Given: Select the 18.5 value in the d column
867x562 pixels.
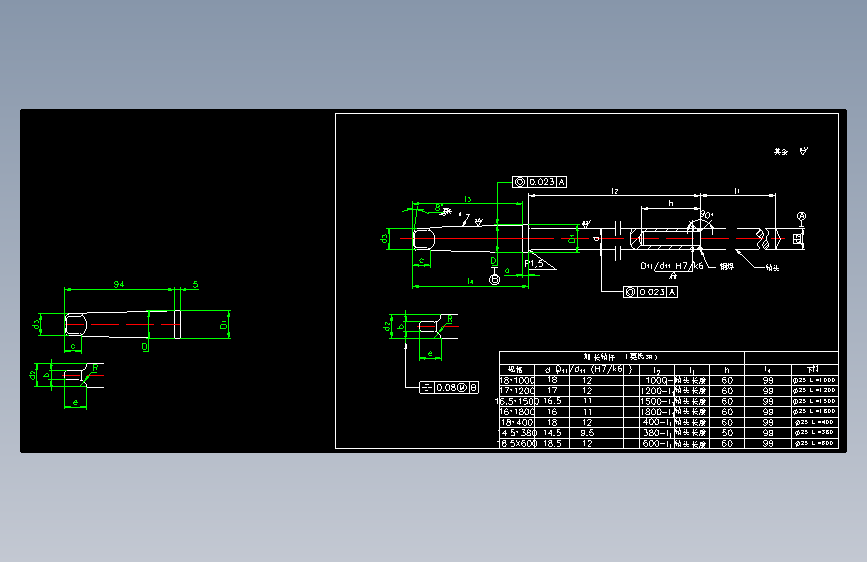Looking at the screenshot, I should pyautogui.click(x=552, y=443).
